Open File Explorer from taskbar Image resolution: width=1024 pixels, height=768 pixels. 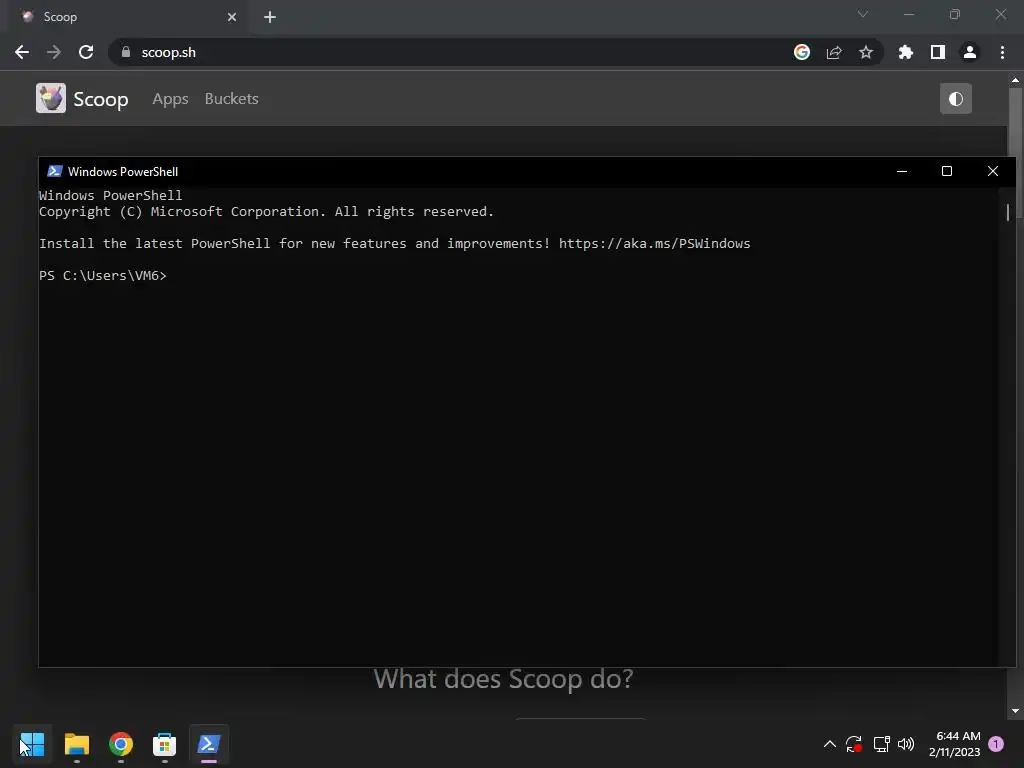coord(76,744)
